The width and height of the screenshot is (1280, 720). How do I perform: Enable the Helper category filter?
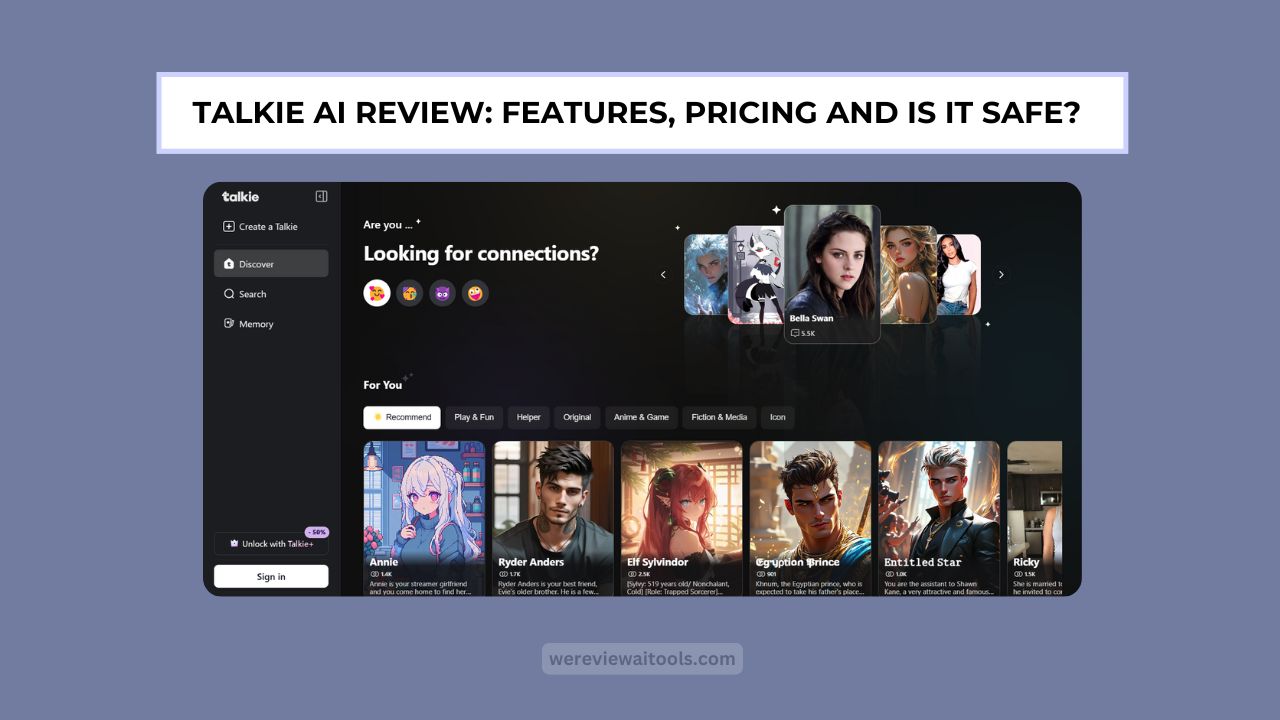point(529,417)
